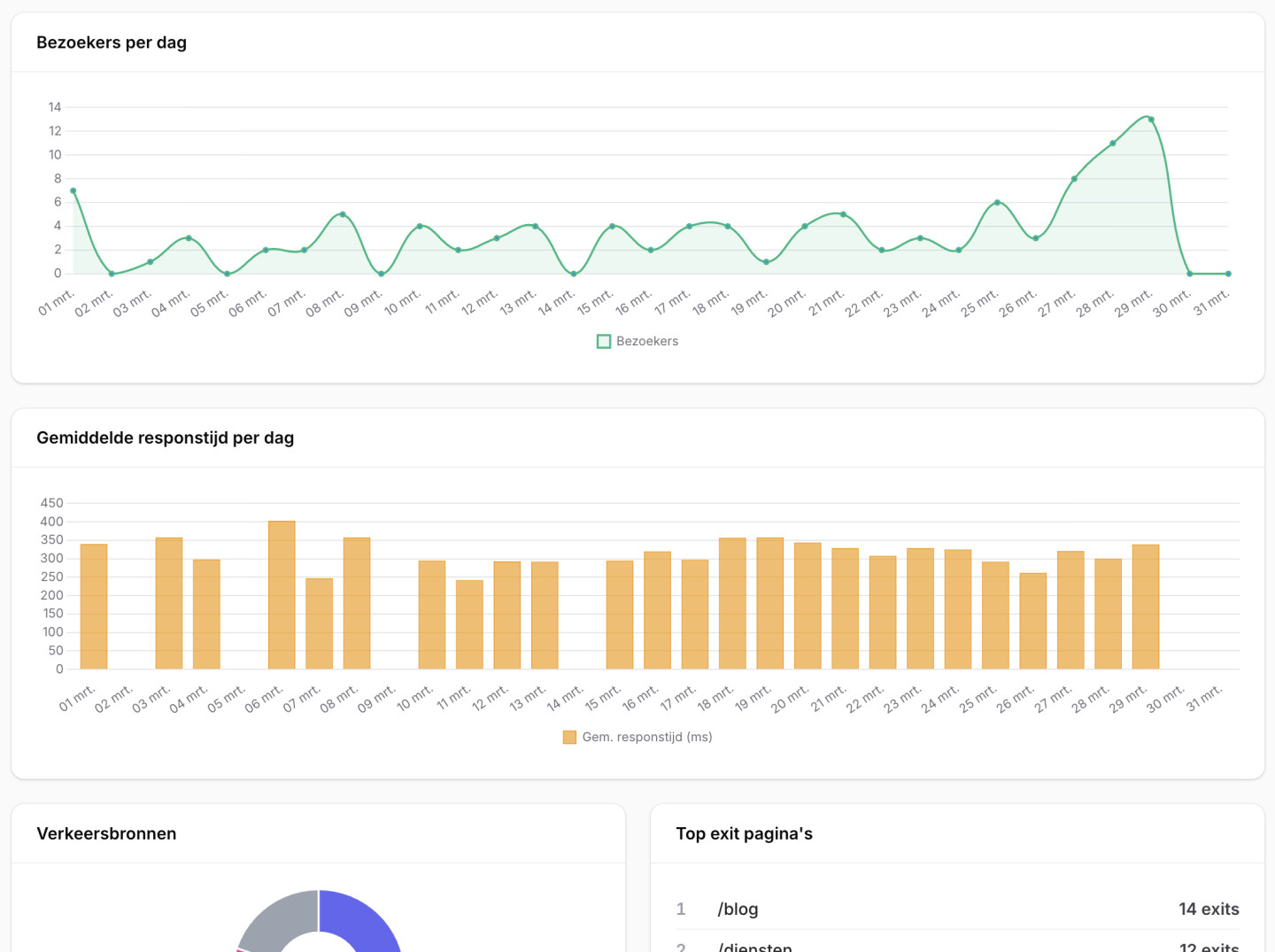The width and height of the screenshot is (1275, 952).
Task: Click the "14 exits" value next to /blog
Action: (x=1209, y=909)
